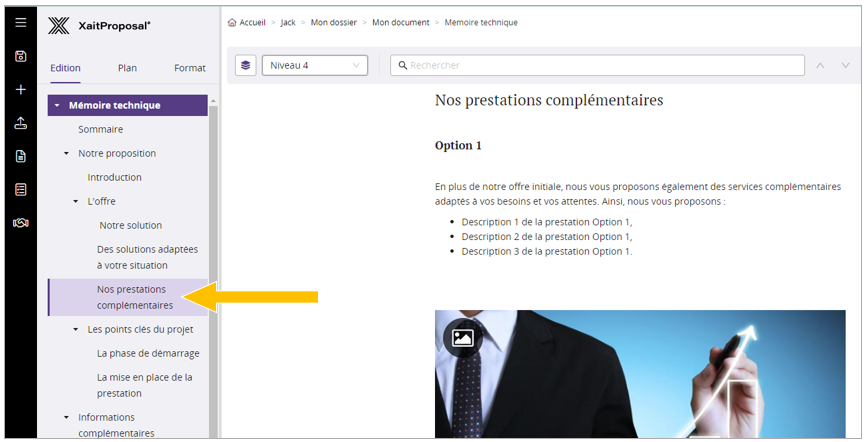Click the upload export icon

pyautogui.click(x=20, y=123)
